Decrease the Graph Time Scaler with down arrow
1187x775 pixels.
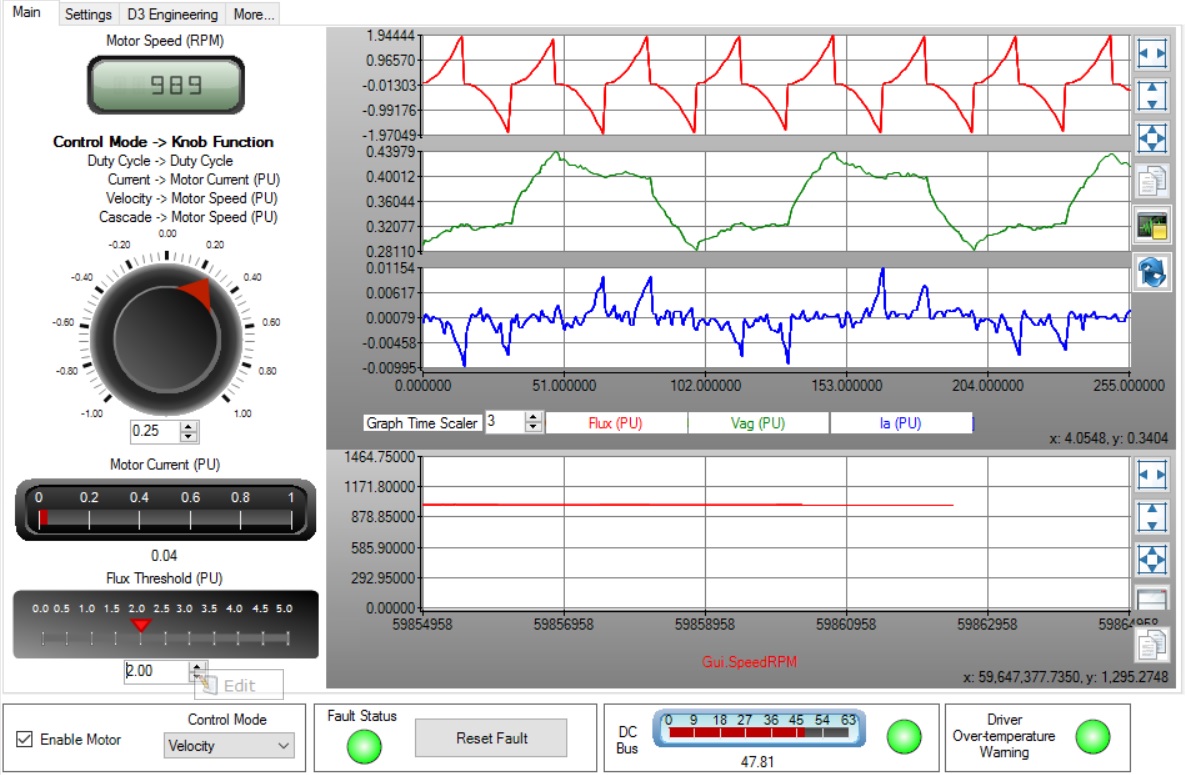[x=533, y=427]
